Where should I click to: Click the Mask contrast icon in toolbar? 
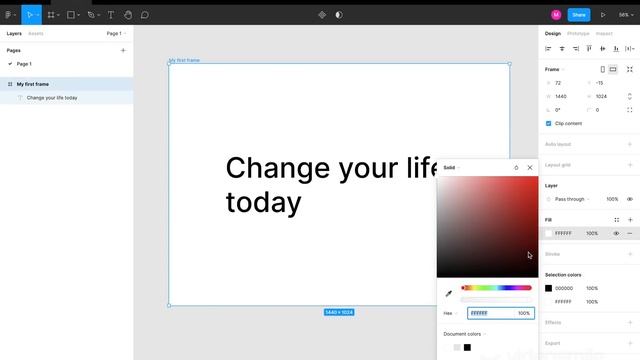coord(339,15)
